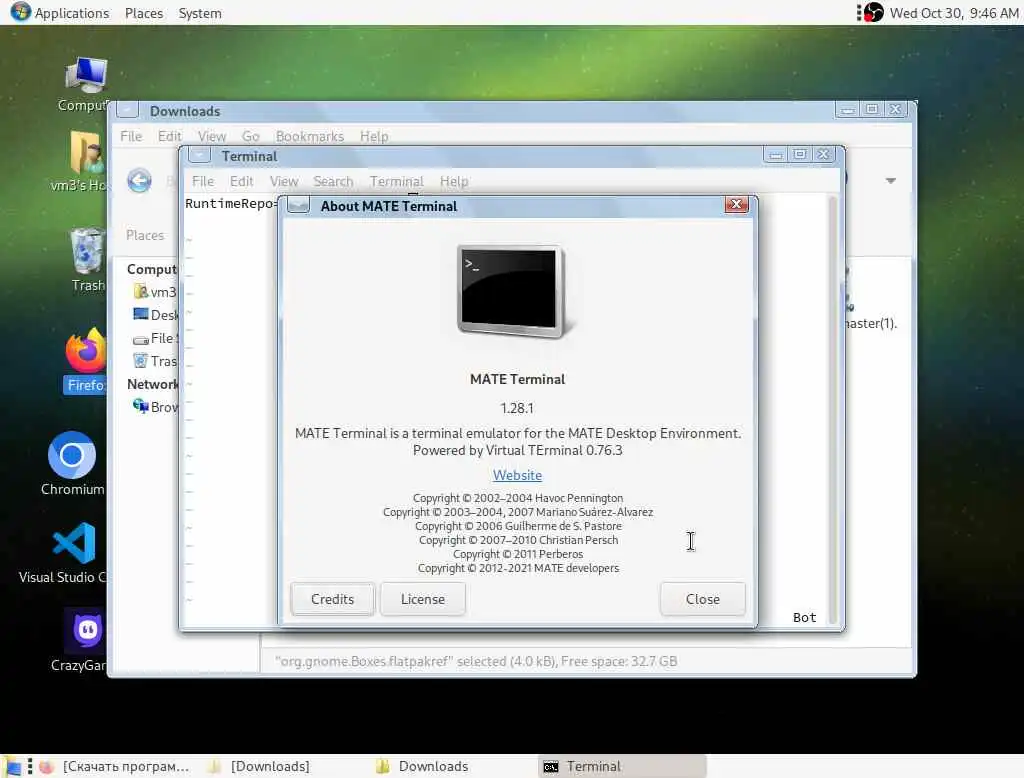The image size is (1024, 778).
Task: Open Go menu in Downloads window
Action: [x=251, y=136]
